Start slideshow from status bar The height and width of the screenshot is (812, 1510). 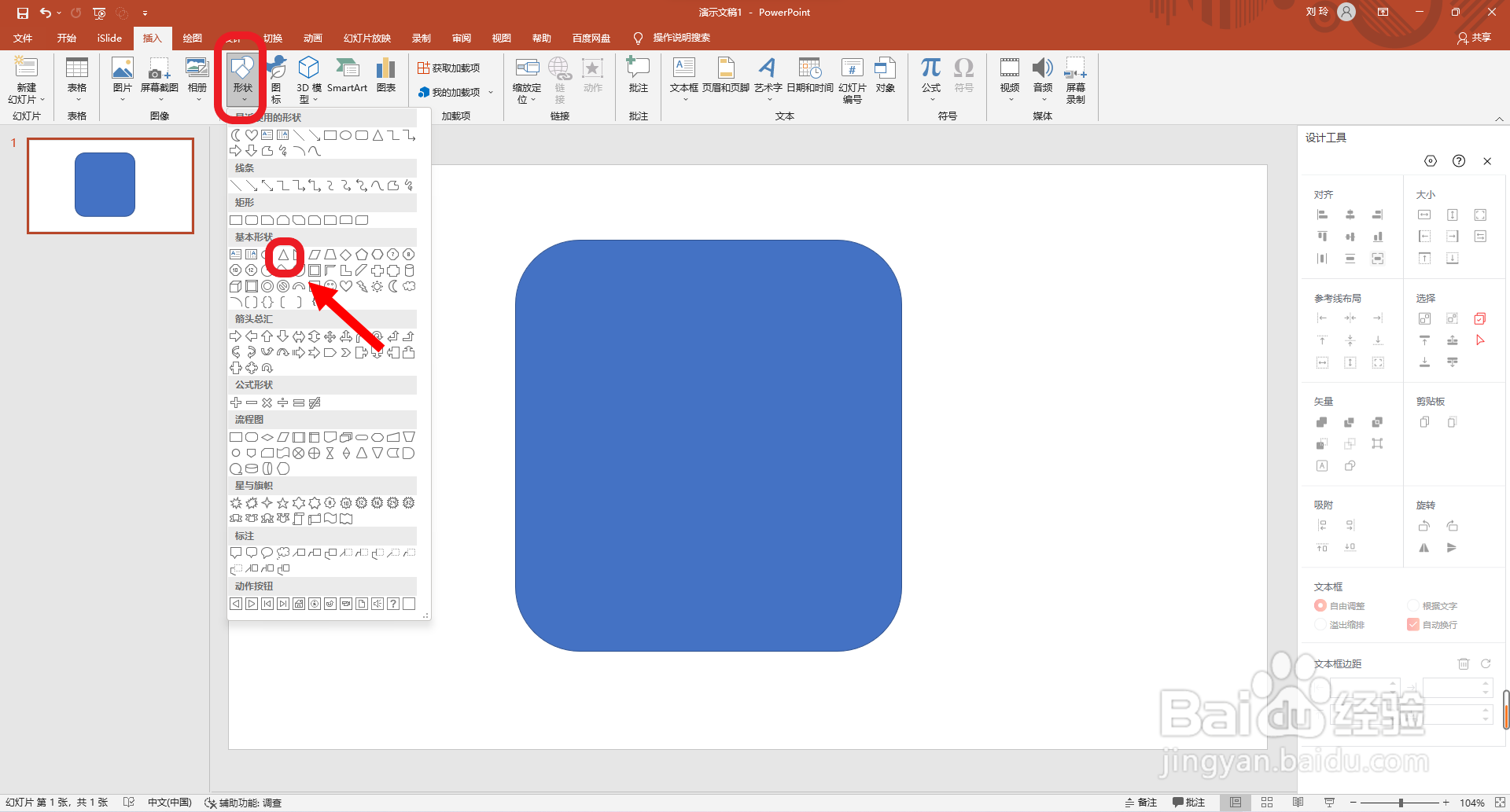point(1329,803)
